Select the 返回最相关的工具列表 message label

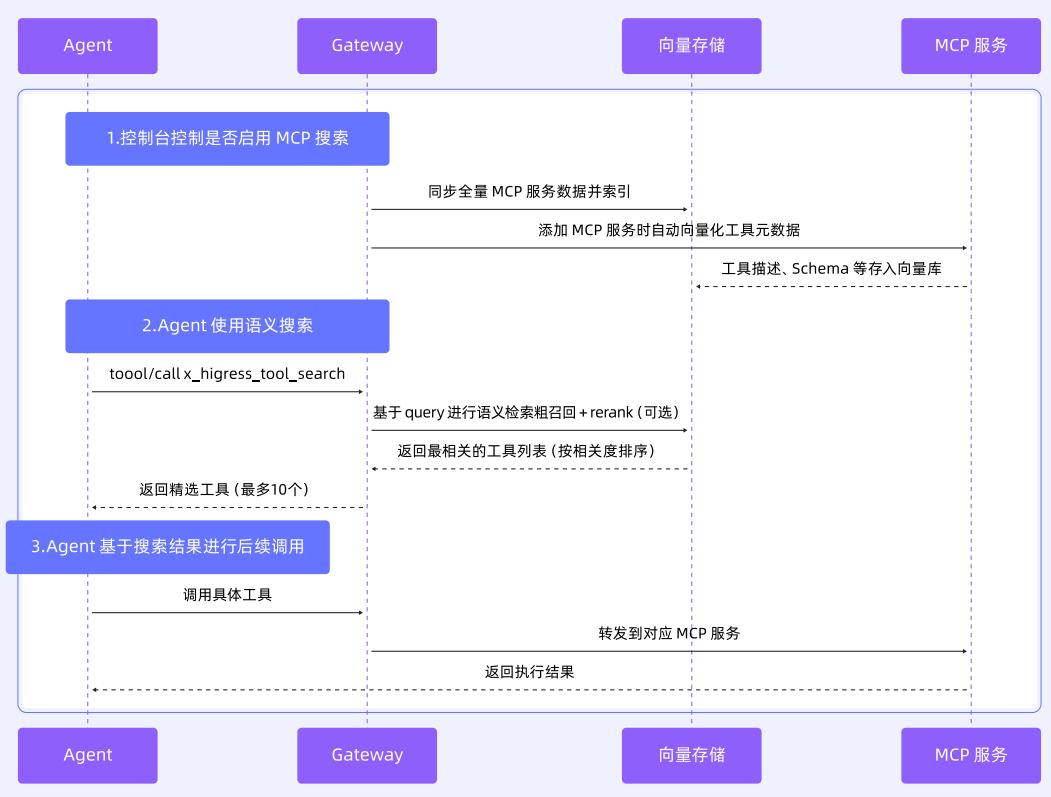[525, 451]
